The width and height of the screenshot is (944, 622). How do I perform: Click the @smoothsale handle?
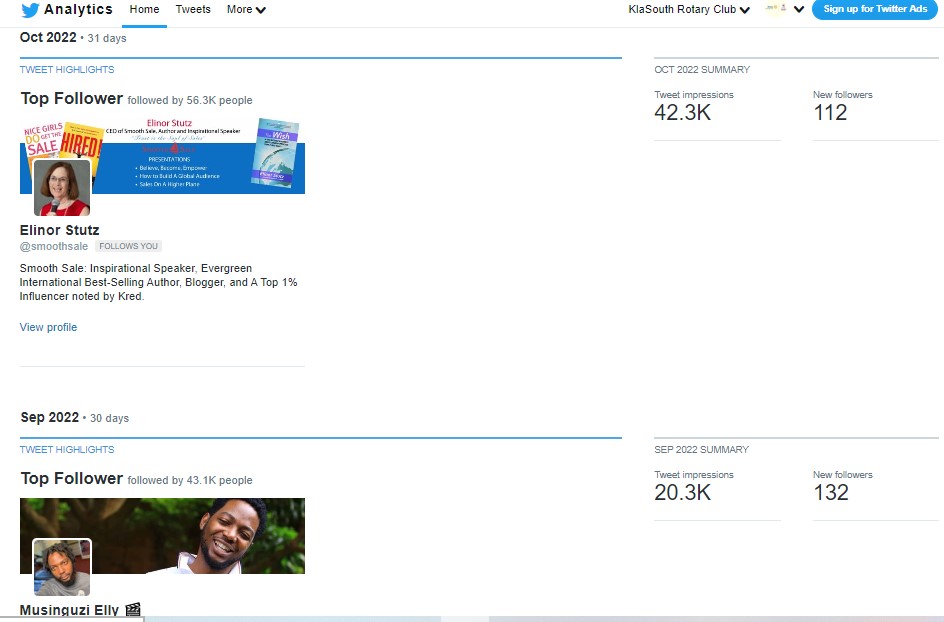54,246
